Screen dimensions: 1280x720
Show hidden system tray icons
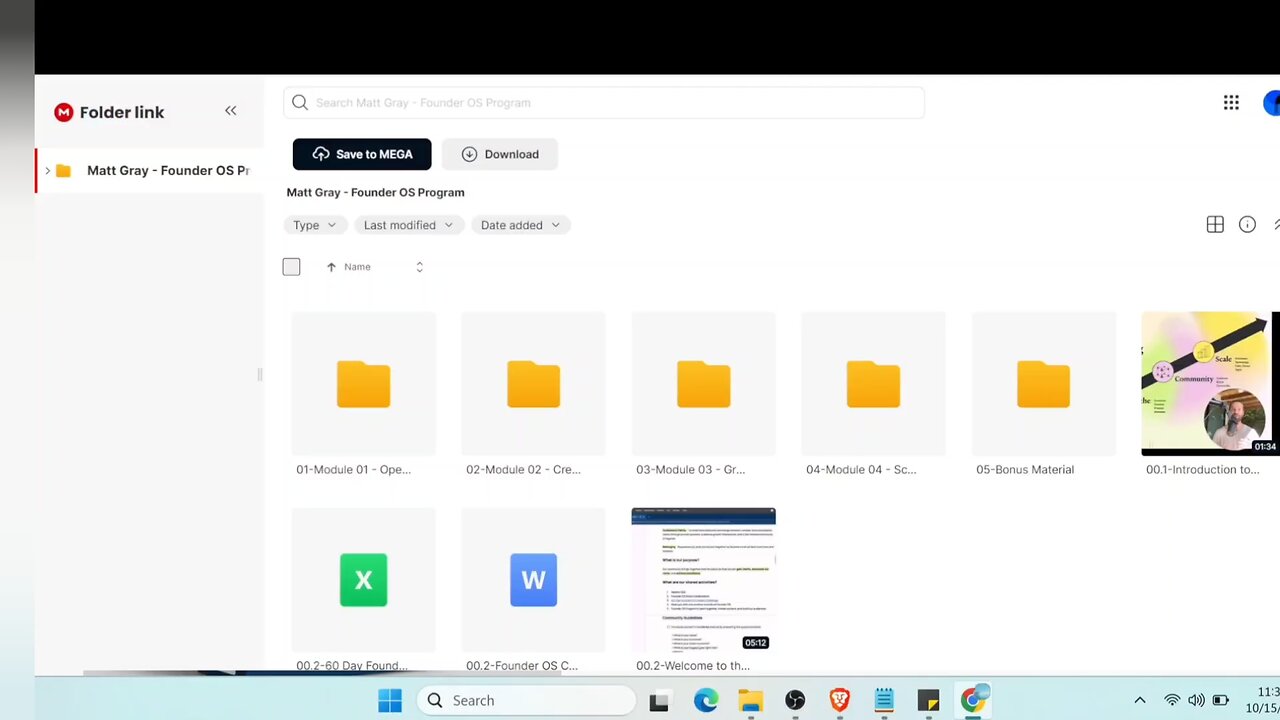1139,700
